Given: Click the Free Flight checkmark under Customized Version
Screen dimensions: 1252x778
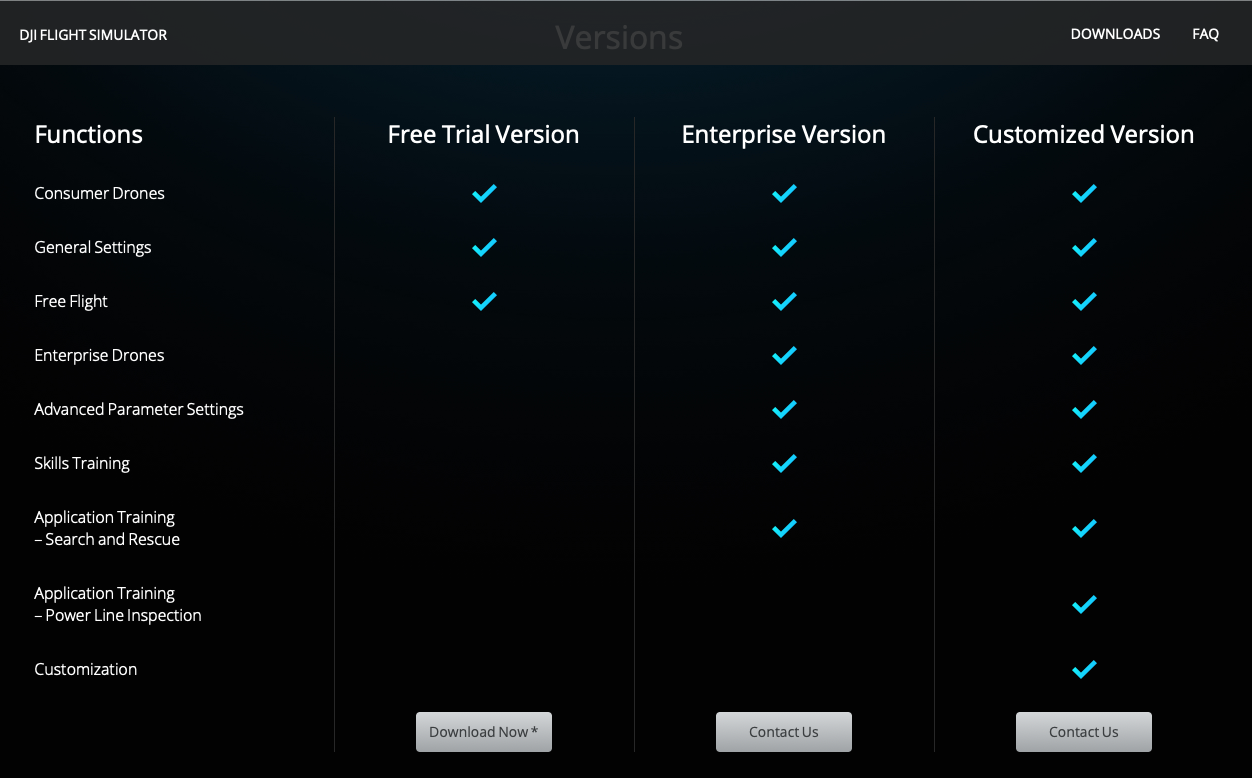Looking at the screenshot, I should pos(1084,301).
